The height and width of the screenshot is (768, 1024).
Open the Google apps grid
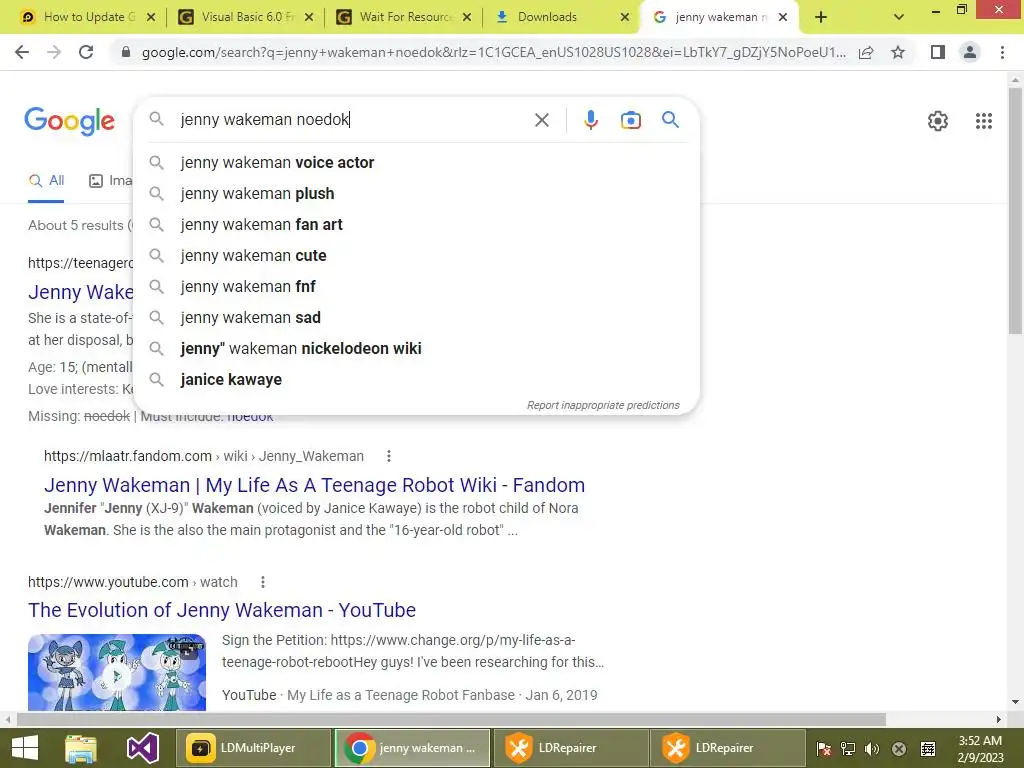(x=984, y=121)
